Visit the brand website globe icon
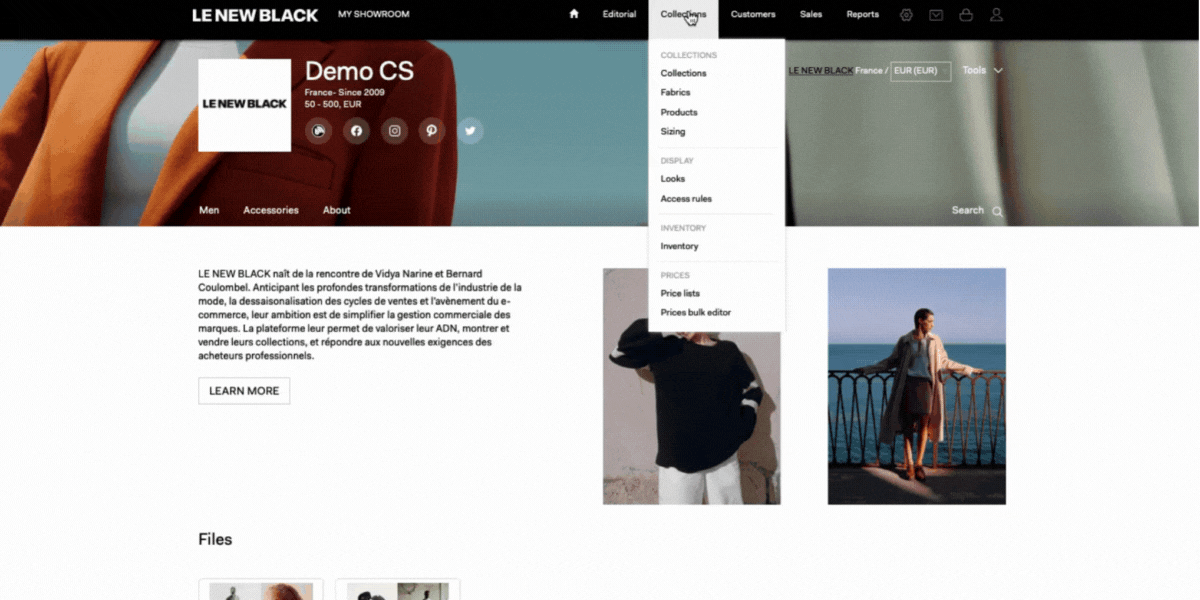Image resolution: width=1200 pixels, height=600 pixels. pyautogui.click(x=318, y=131)
